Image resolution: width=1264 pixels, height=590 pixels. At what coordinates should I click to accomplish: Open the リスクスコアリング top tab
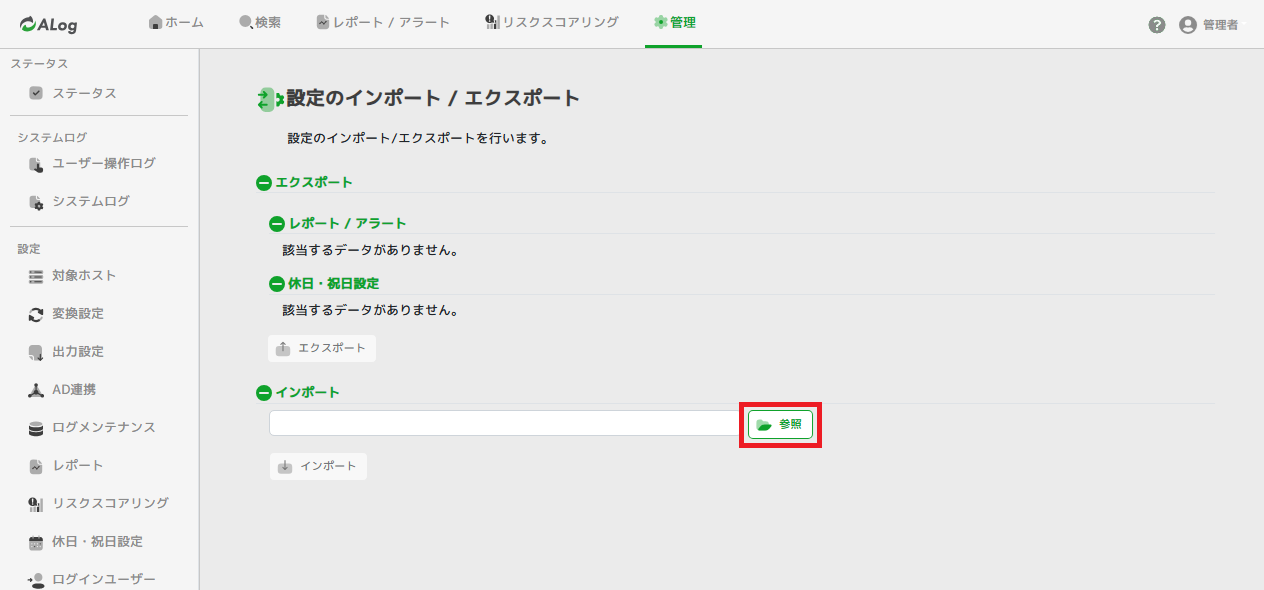coord(551,22)
